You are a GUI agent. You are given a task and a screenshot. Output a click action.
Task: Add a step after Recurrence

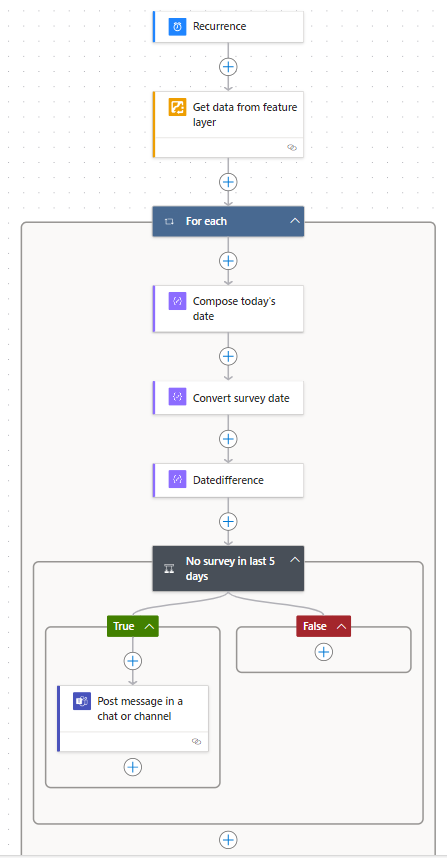228,67
